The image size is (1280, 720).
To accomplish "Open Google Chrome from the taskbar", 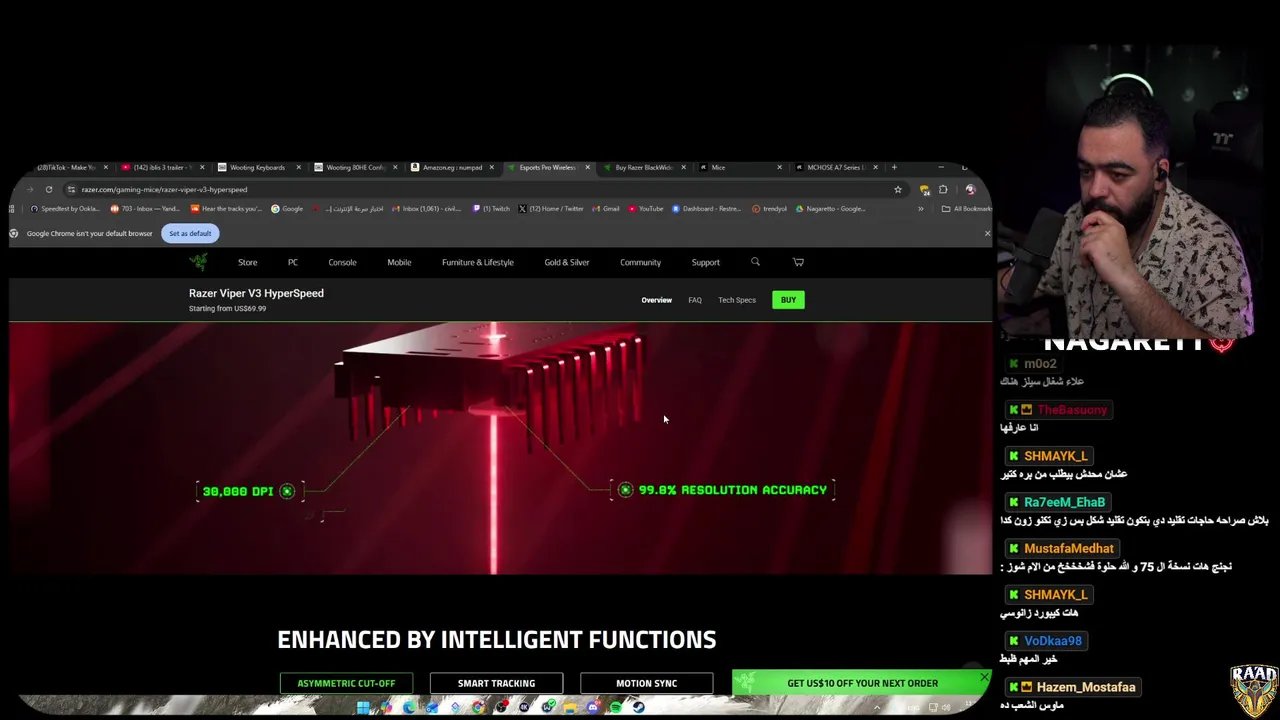I will tap(478, 707).
